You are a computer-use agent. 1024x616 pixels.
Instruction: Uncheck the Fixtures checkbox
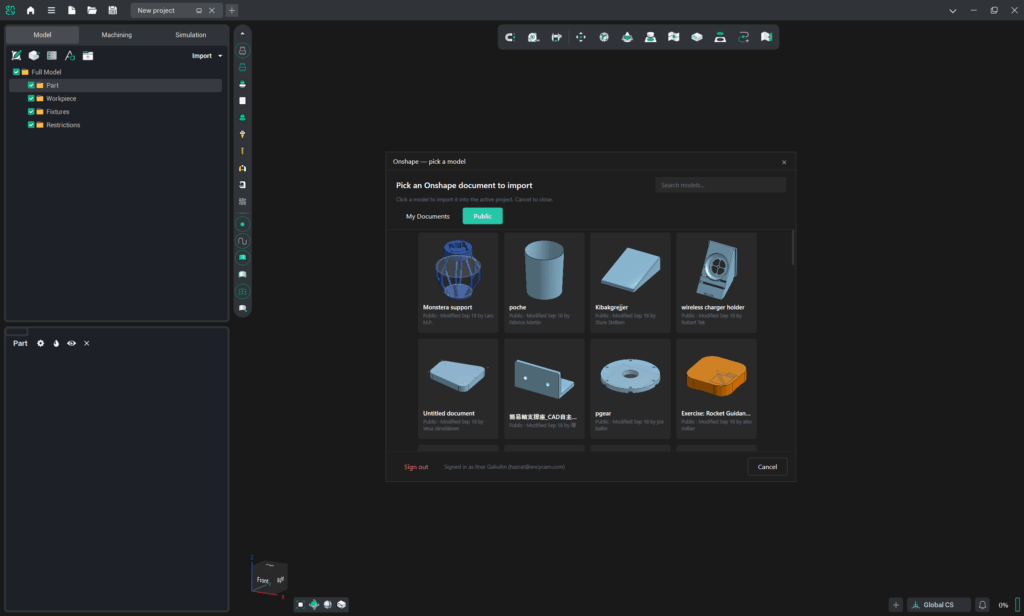(x=31, y=112)
